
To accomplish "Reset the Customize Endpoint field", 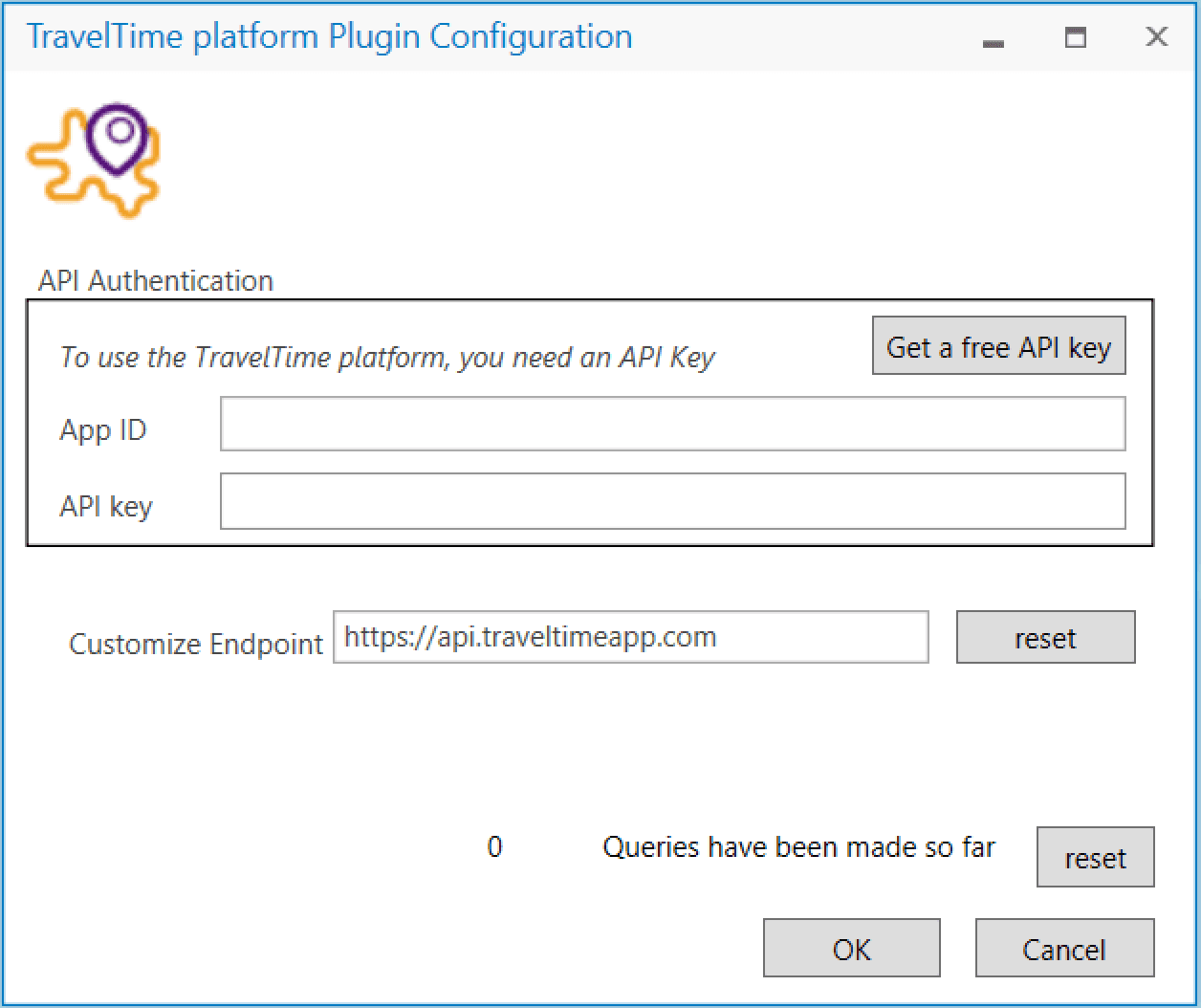I will point(1045,638).
